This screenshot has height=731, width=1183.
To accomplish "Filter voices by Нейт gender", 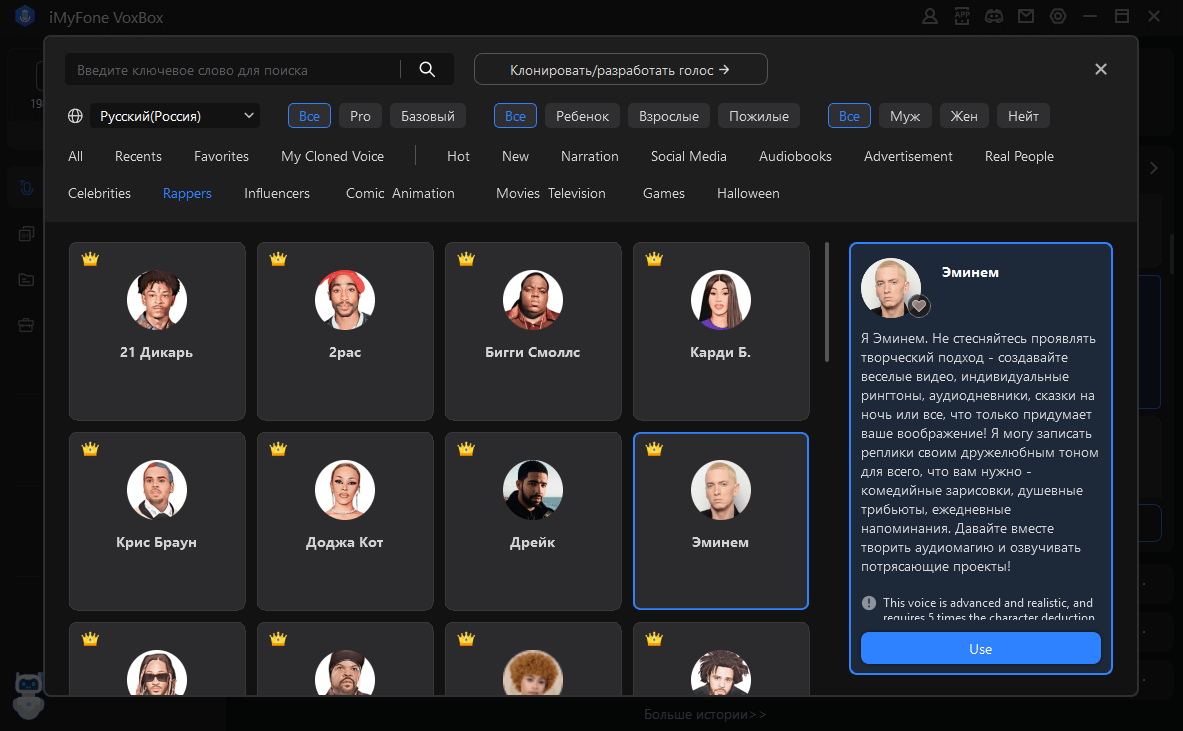I will pos(1023,116).
